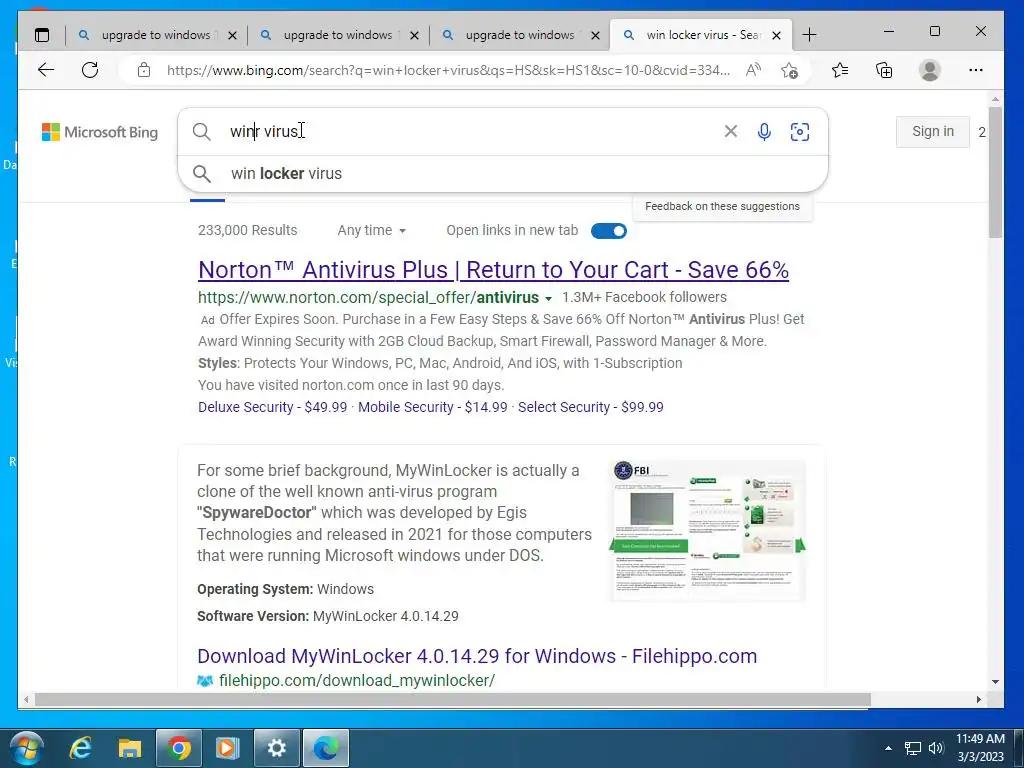Viewport: 1024px width, 768px height.
Task: Open Deluxe Security - $49.99 link
Action: [272, 407]
